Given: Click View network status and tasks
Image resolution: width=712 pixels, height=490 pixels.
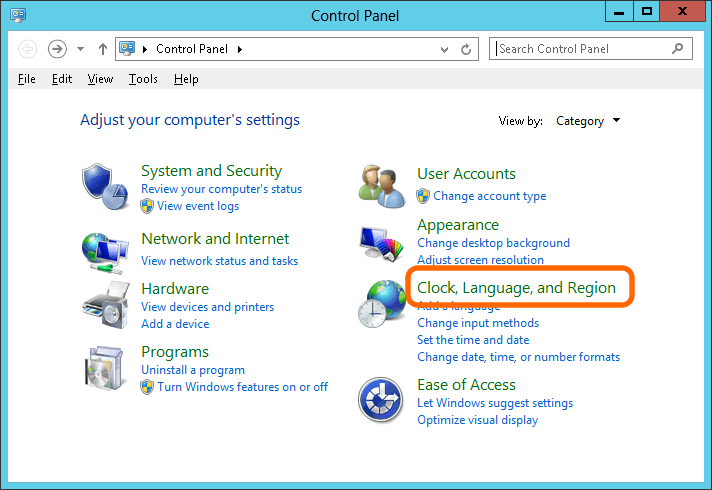Looking at the screenshot, I should tap(220, 261).
